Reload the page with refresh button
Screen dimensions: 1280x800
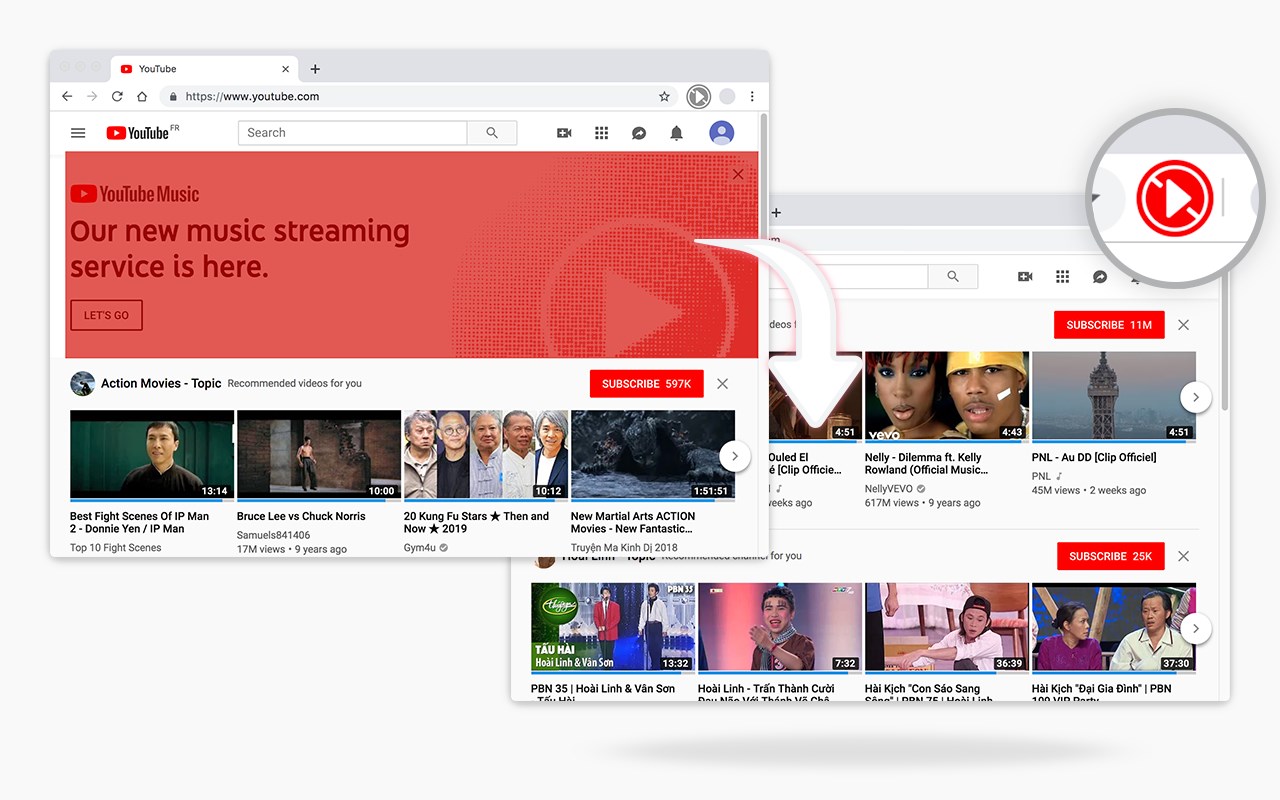117,97
